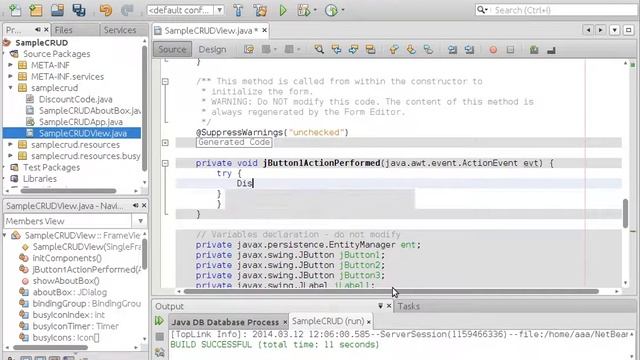Click the Uncomment code icon
The height and width of the screenshot is (360, 640).
tap(551, 50)
